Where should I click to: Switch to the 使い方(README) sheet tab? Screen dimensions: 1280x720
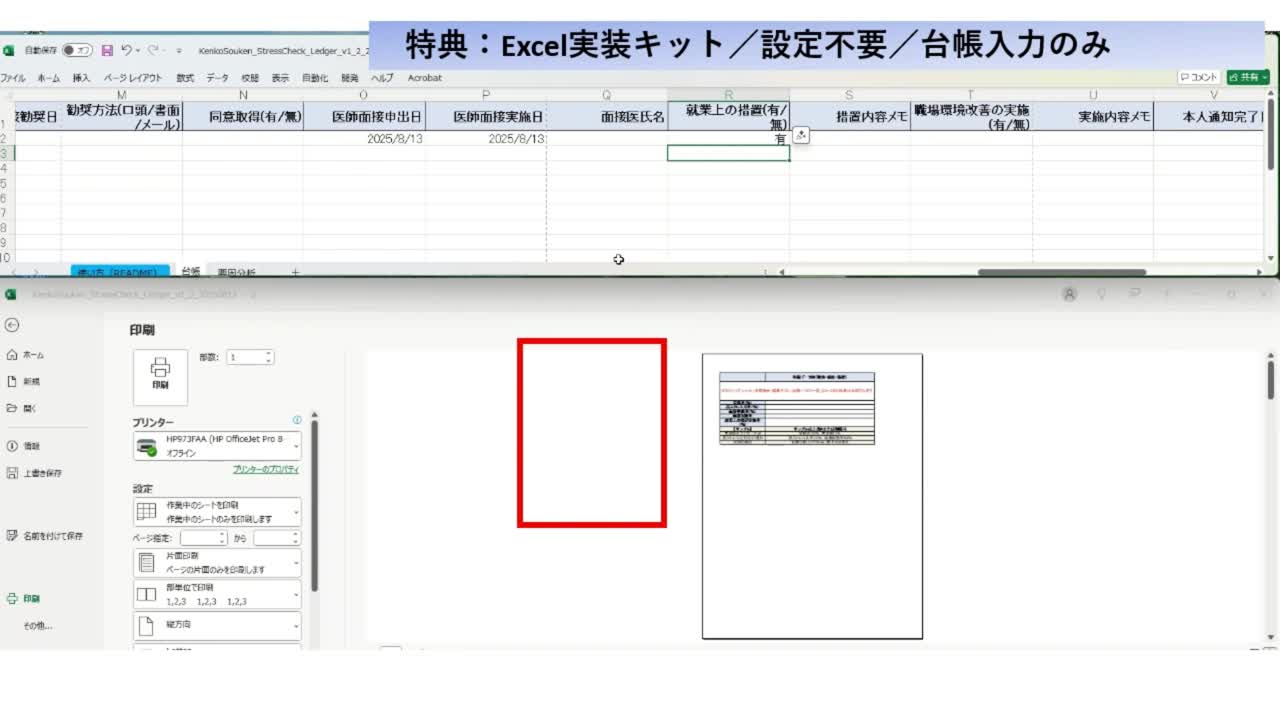[120, 271]
